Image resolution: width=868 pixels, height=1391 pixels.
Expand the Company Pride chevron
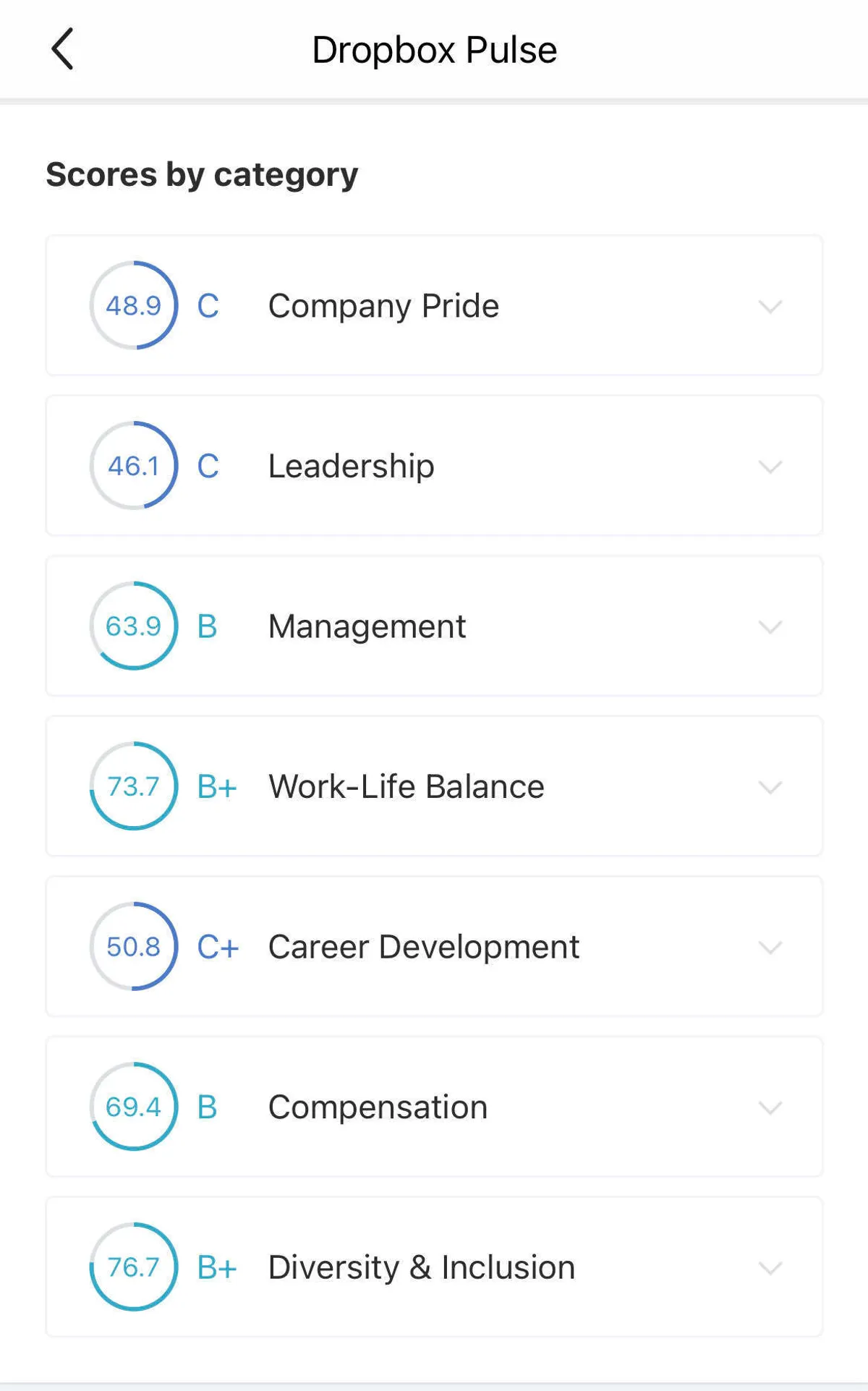coord(770,307)
